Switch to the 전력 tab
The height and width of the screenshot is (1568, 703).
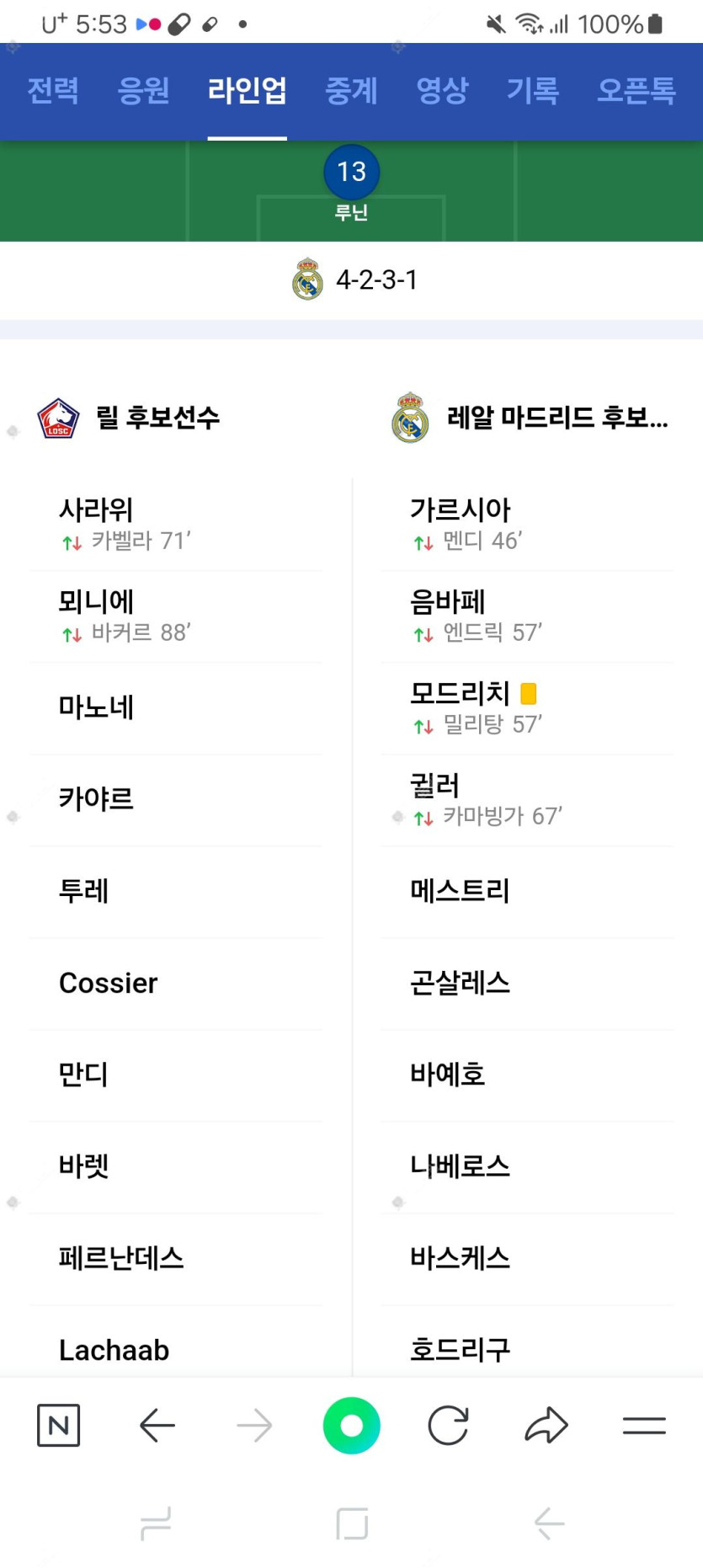pos(53,91)
